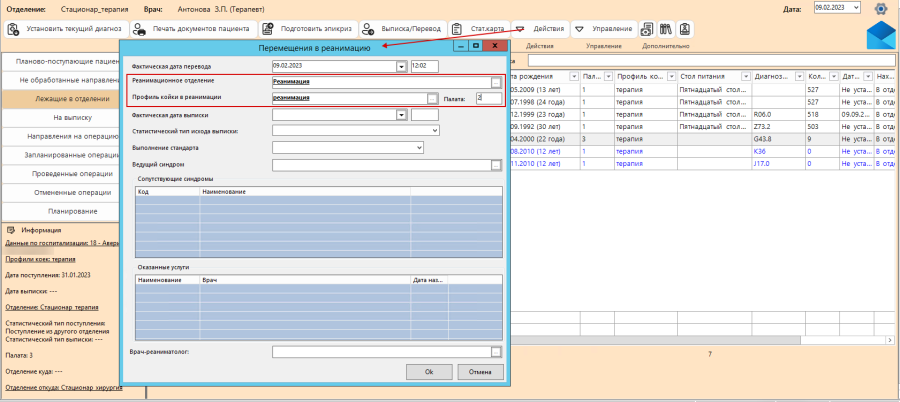The width and height of the screenshot is (900, 402).
Task: Click the clipboard-person icon in Дополнительно
Action: pos(684,29)
